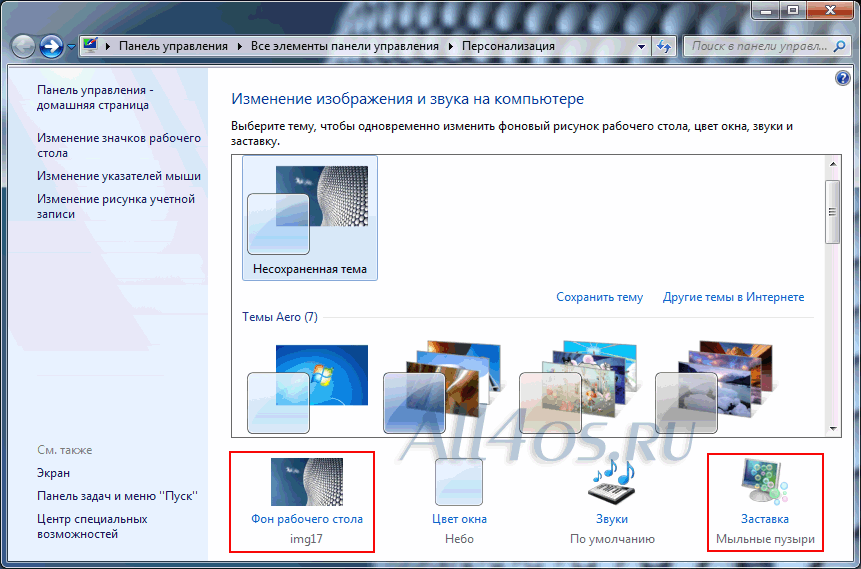
Task: Select 'Панель управления' breadcrumb segment
Action: (174, 47)
